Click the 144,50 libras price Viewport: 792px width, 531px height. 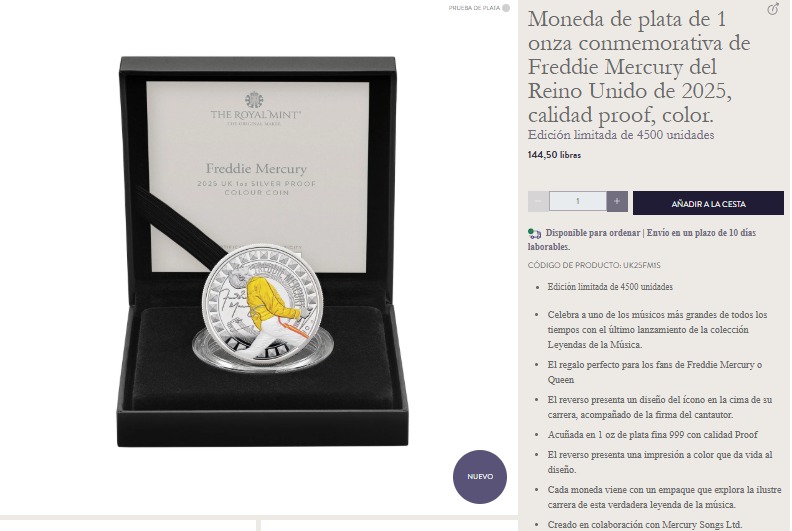554,155
